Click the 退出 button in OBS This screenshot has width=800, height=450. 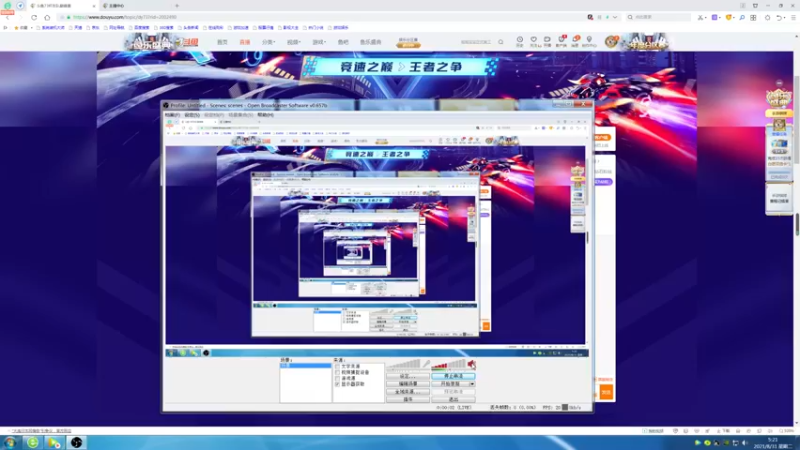pos(454,399)
